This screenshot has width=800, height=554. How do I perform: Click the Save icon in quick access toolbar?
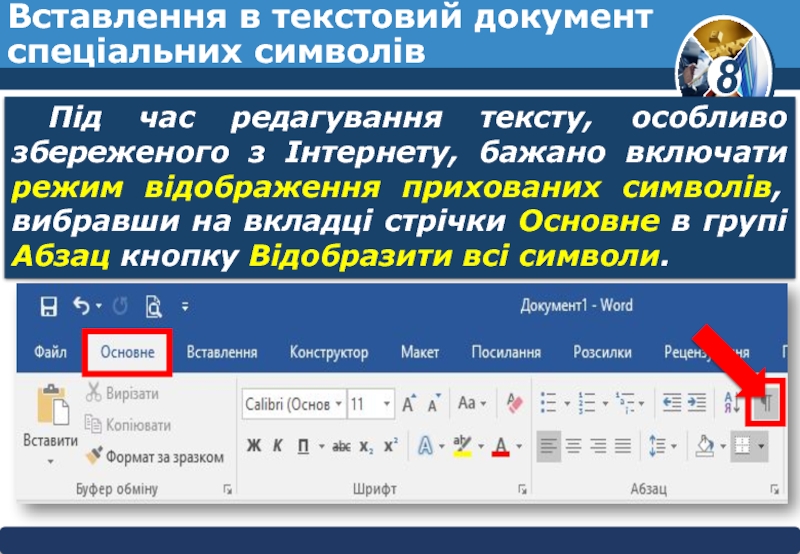click(48, 306)
